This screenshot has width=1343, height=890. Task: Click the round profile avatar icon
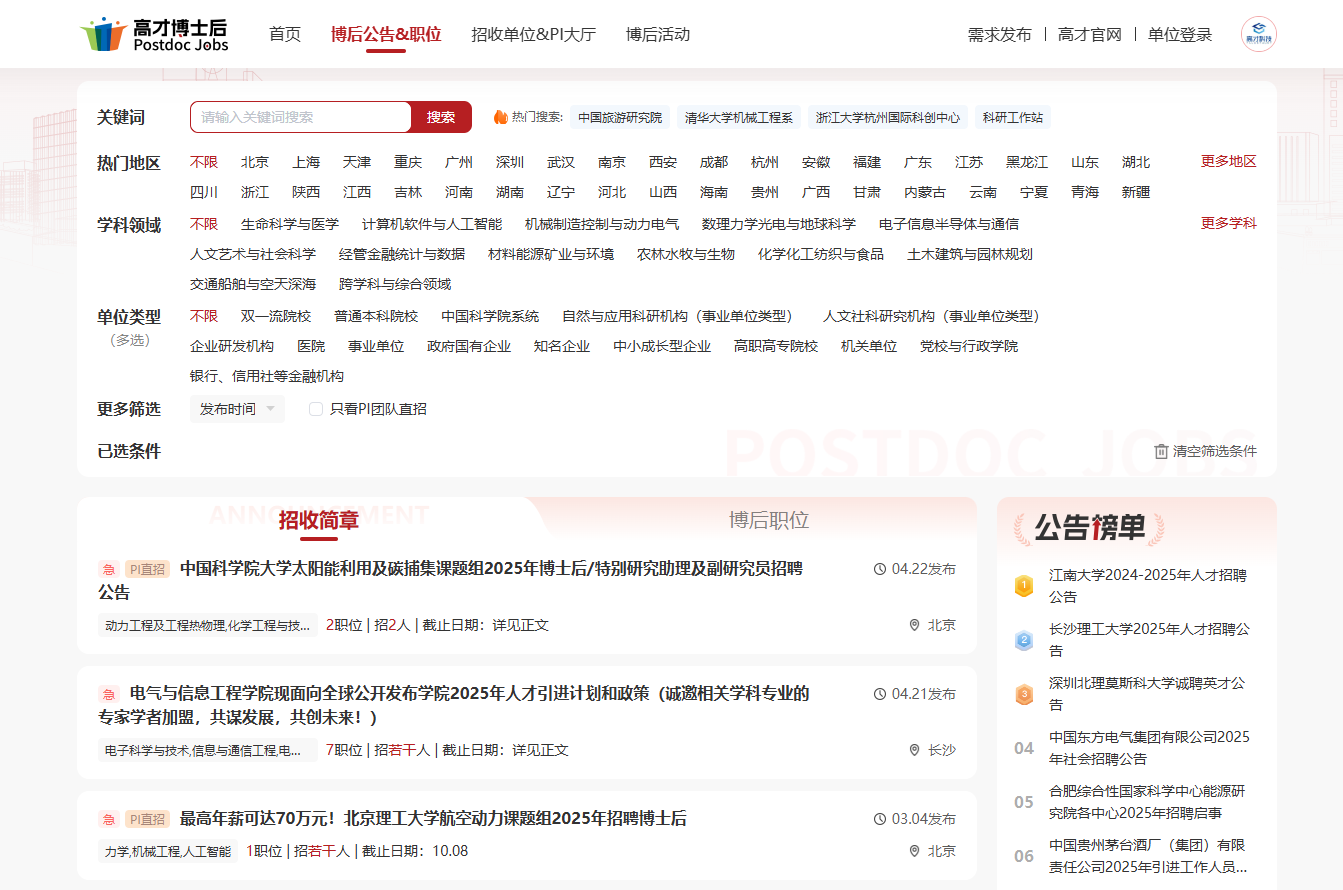pyautogui.click(x=1258, y=35)
